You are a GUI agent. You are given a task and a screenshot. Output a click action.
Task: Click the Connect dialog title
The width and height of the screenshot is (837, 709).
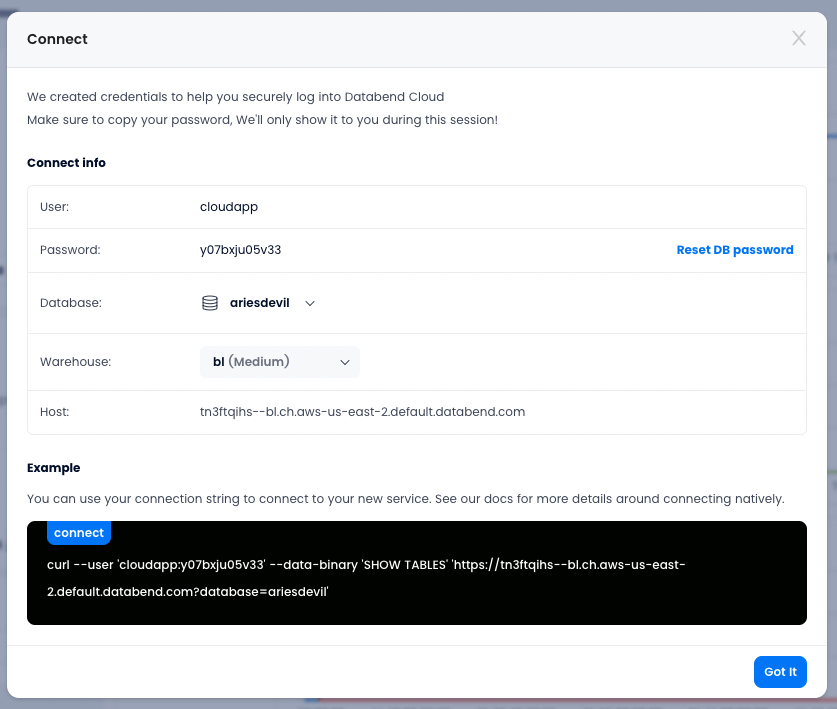point(57,39)
